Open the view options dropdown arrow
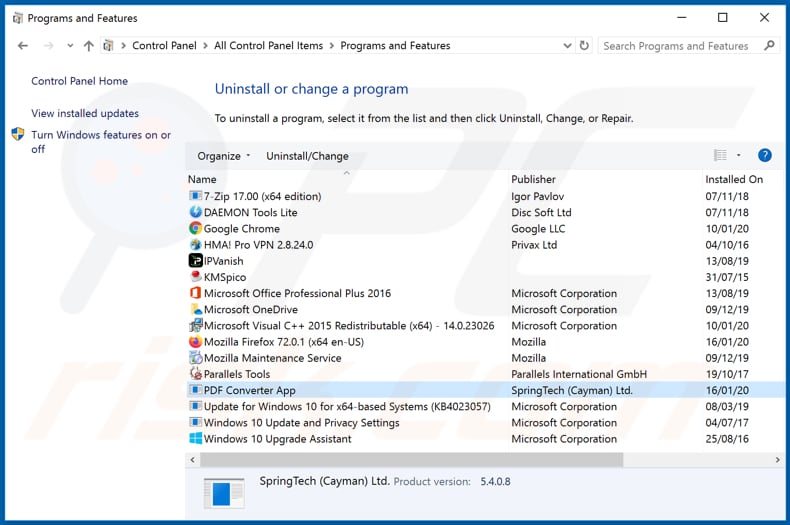 coord(739,156)
